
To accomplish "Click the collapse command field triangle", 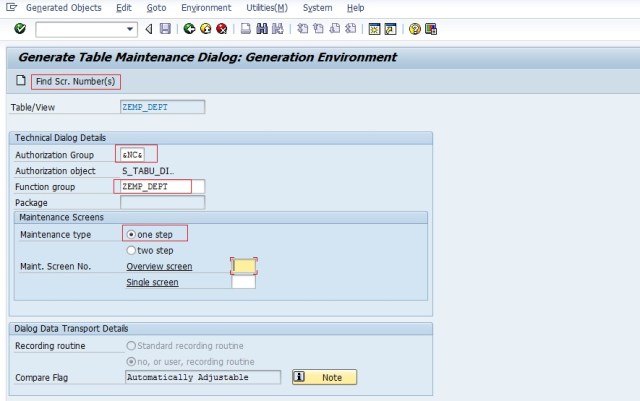I will [x=149, y=29].
